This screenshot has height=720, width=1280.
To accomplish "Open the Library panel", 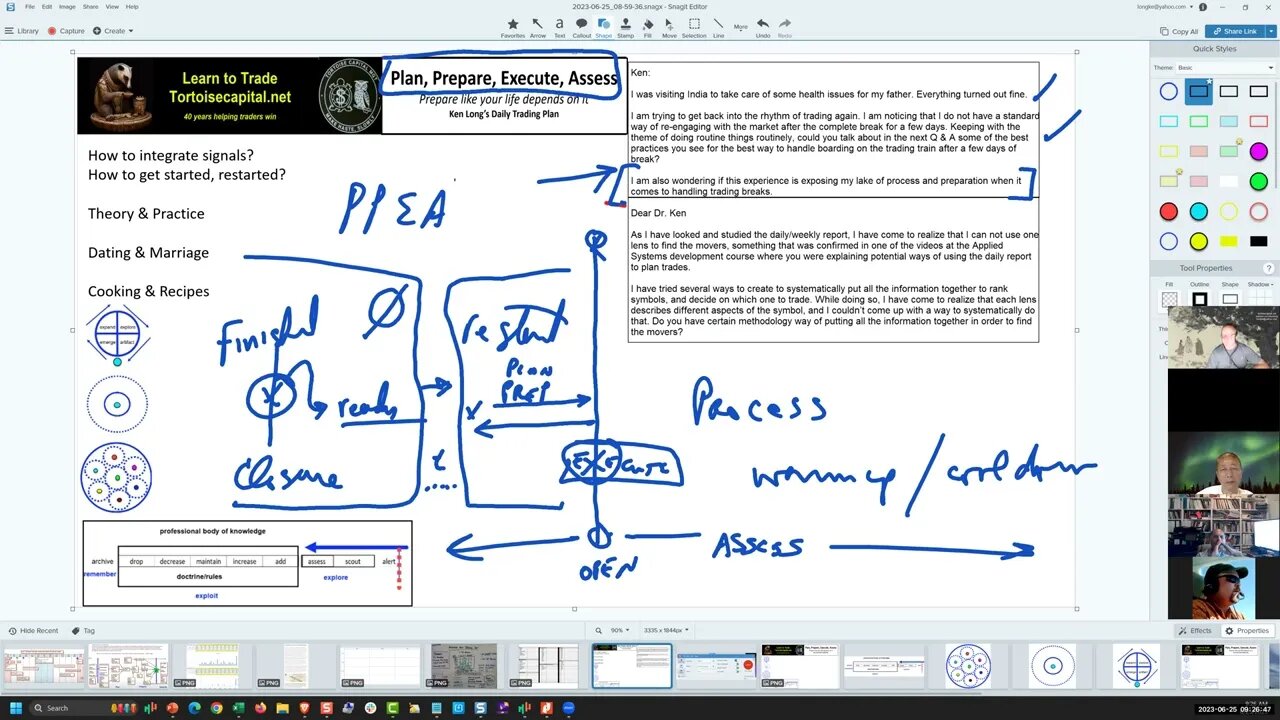I will [x=22, y=31].
